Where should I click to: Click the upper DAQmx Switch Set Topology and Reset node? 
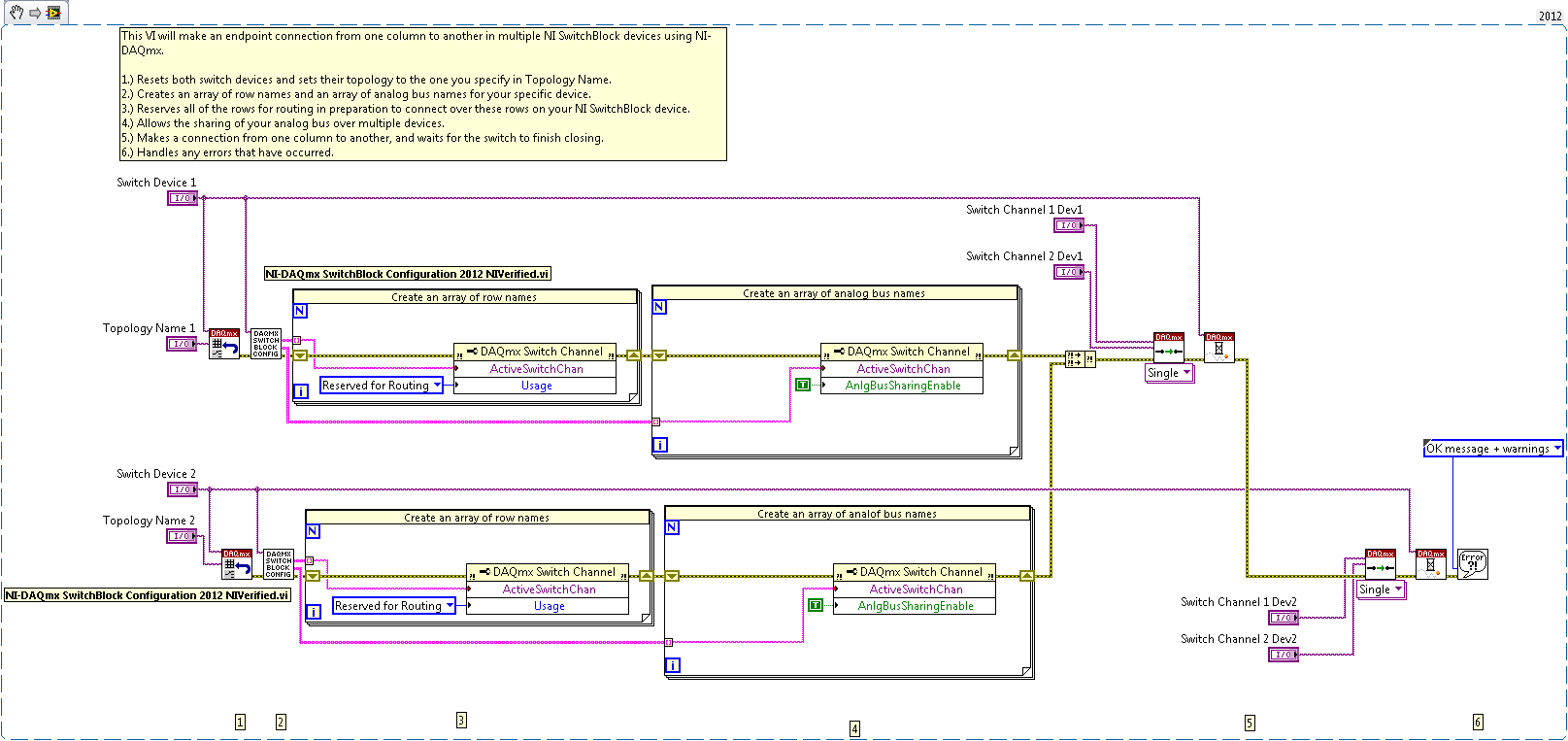224,344
